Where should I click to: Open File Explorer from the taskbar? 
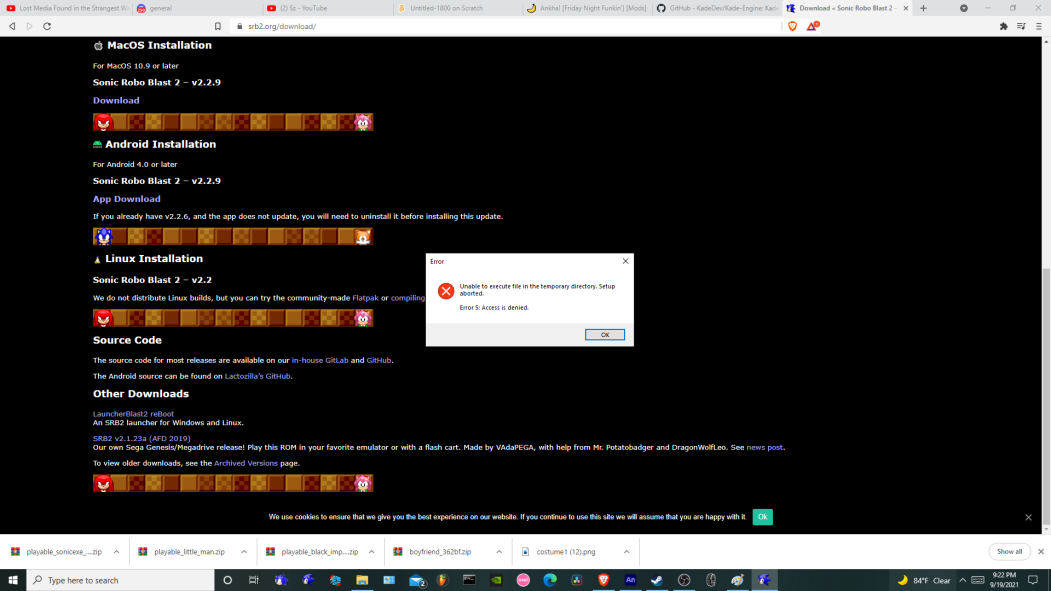(362, 580)
